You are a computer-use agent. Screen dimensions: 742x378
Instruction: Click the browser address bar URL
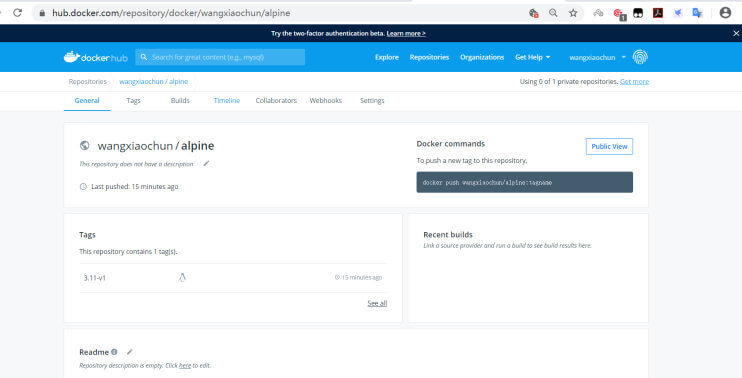click(x=171, y=13)
